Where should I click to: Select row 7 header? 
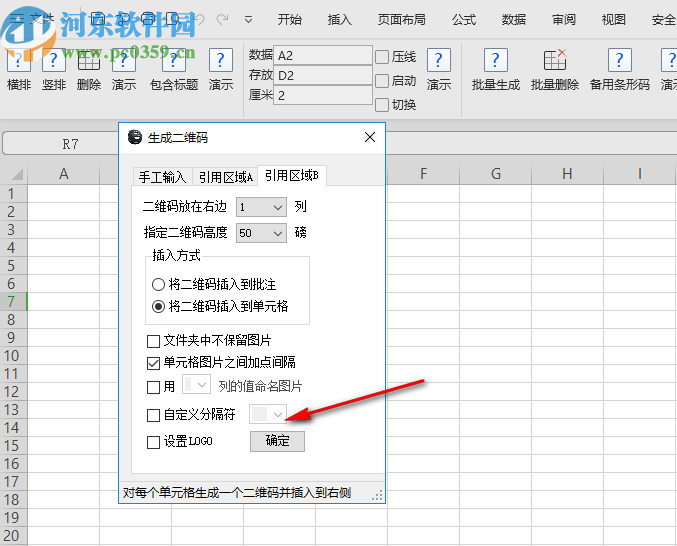(x=13, y=301)
